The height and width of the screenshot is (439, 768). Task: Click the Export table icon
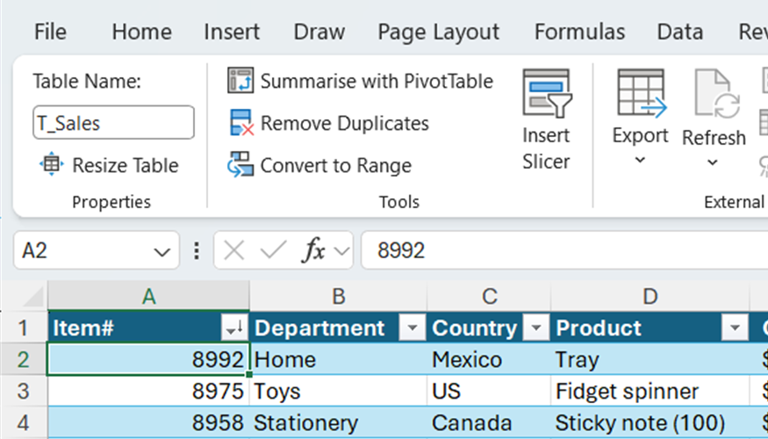(642, 94)
